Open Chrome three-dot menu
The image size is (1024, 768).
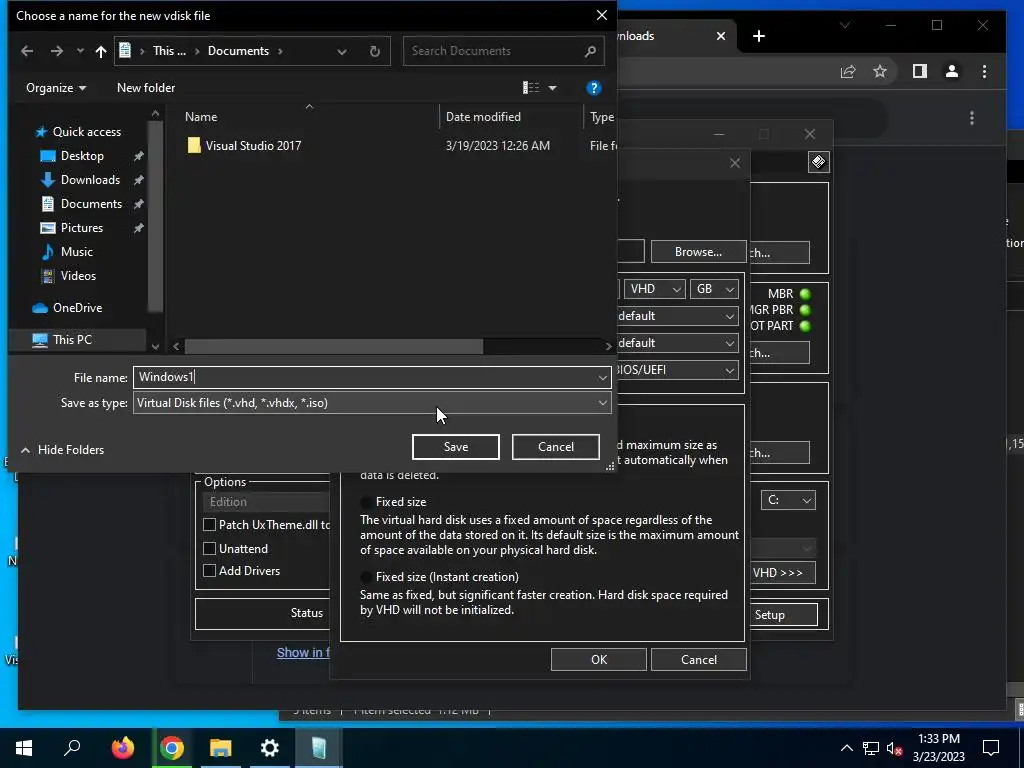pos(984,71)
